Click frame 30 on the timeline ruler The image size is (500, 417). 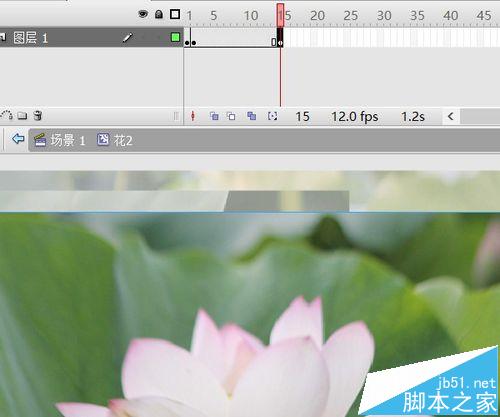tap(384, 16)
